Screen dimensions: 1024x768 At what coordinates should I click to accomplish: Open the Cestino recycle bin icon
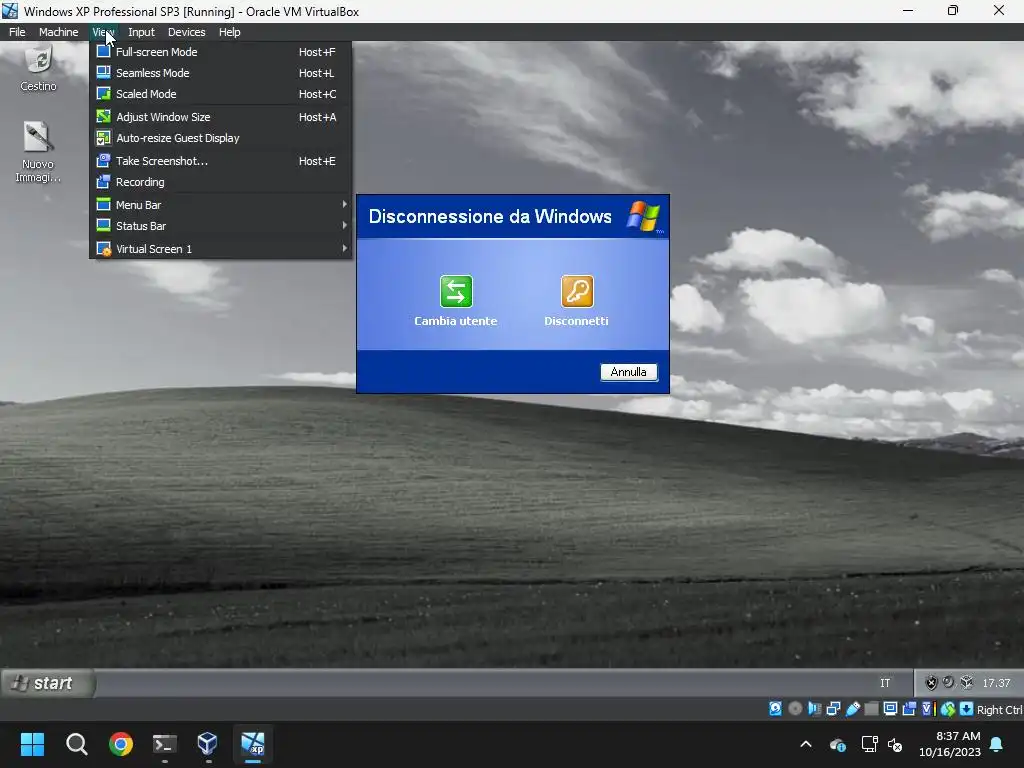[x=39, y=68]
